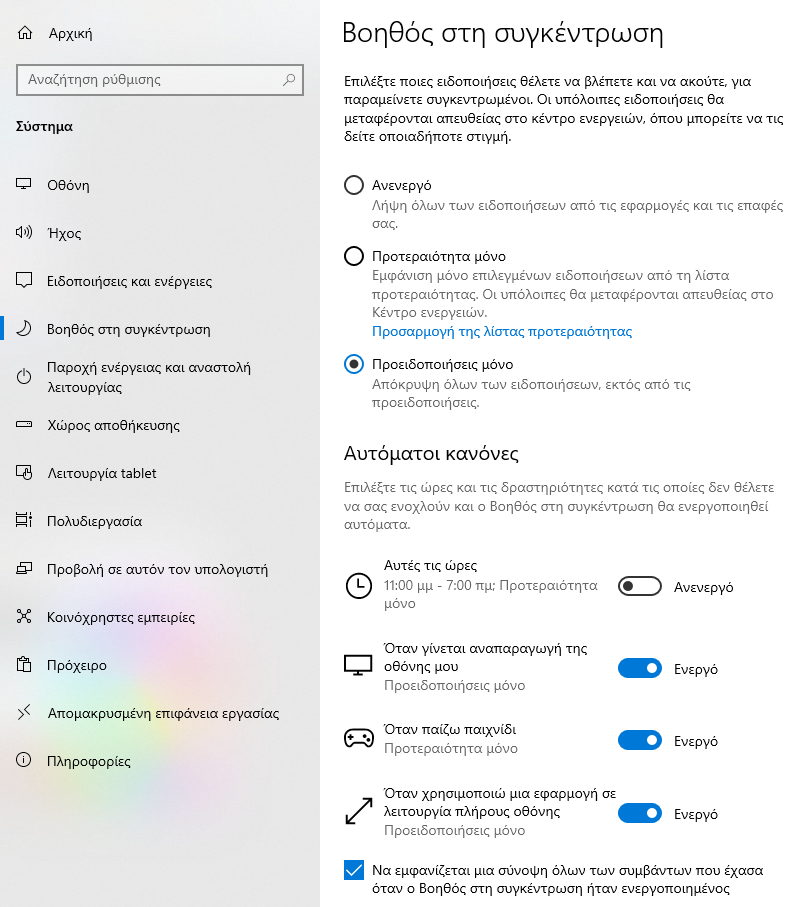Turn off the full-screen app rule toggle

639,813
